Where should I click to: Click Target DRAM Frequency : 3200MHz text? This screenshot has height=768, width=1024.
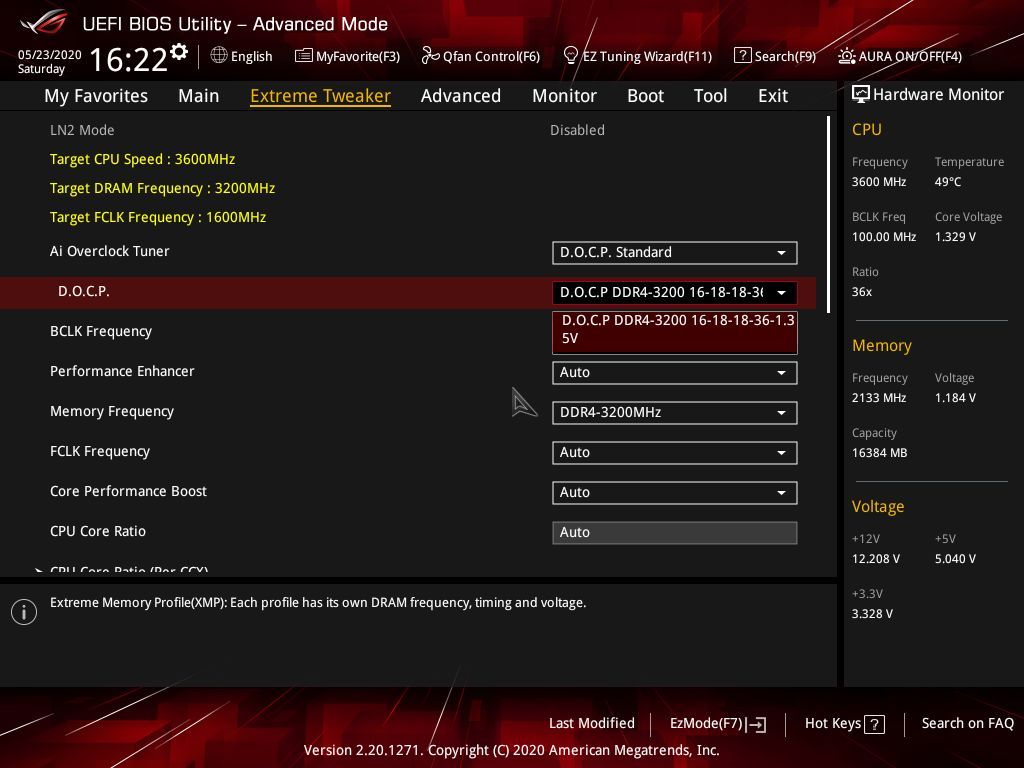(163, 188)
